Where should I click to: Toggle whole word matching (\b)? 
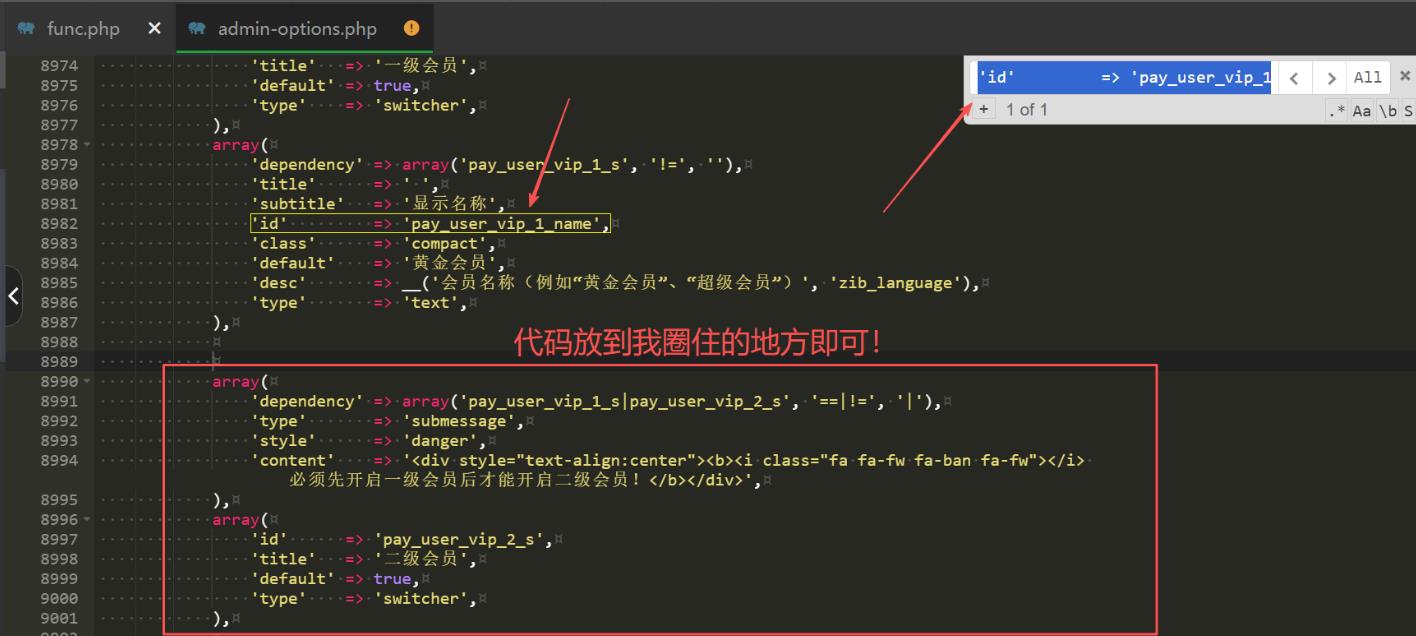1387,110
